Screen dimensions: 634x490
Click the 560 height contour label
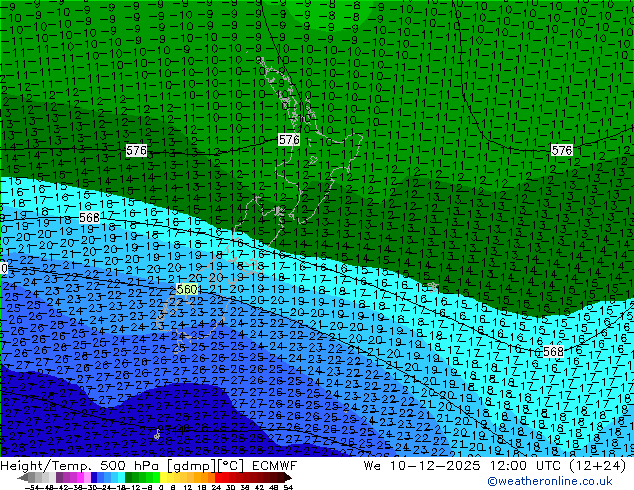pos(186,290)
